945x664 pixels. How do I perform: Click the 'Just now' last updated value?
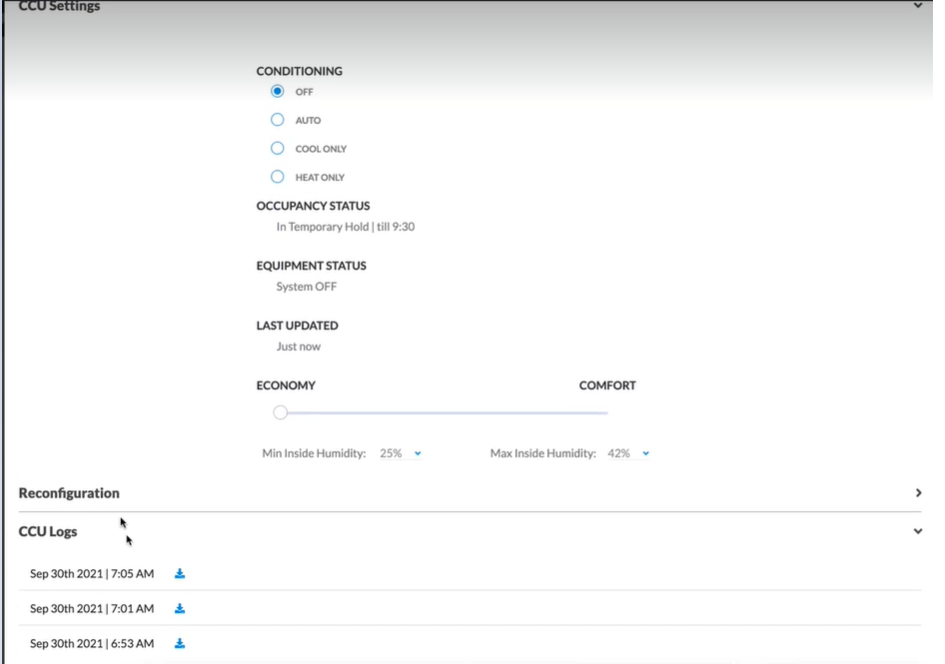(298, 346)
